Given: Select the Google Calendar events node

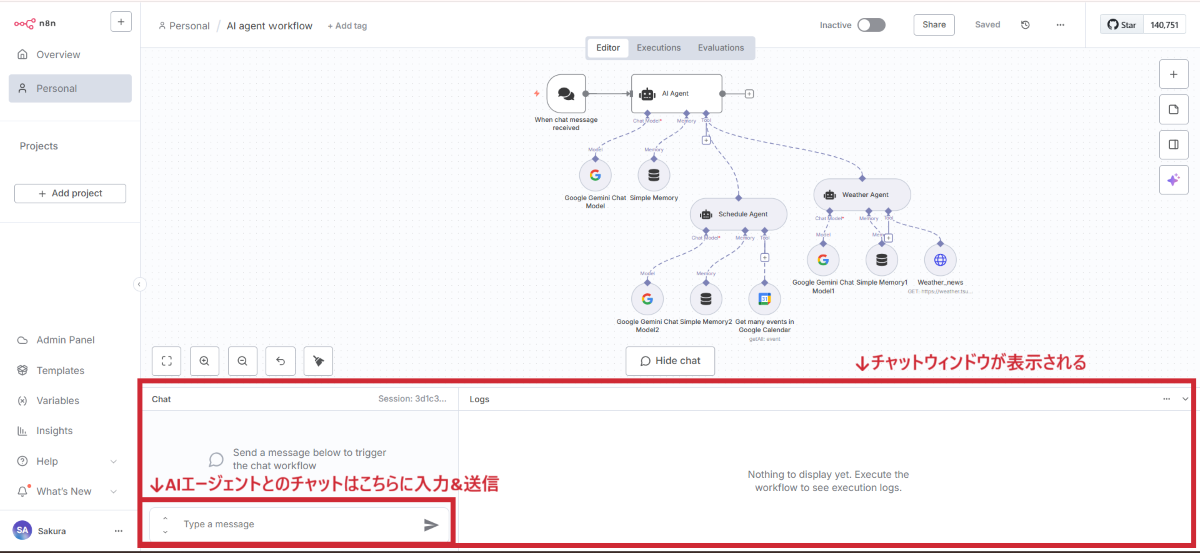Looking at the screenshot, I should [x=764, y=298].
